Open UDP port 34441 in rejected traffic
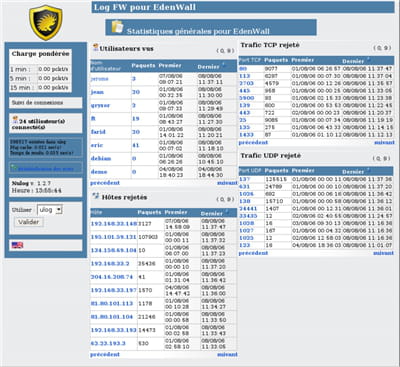The height and width of the screenshot is (367, 400). point(248,208)
